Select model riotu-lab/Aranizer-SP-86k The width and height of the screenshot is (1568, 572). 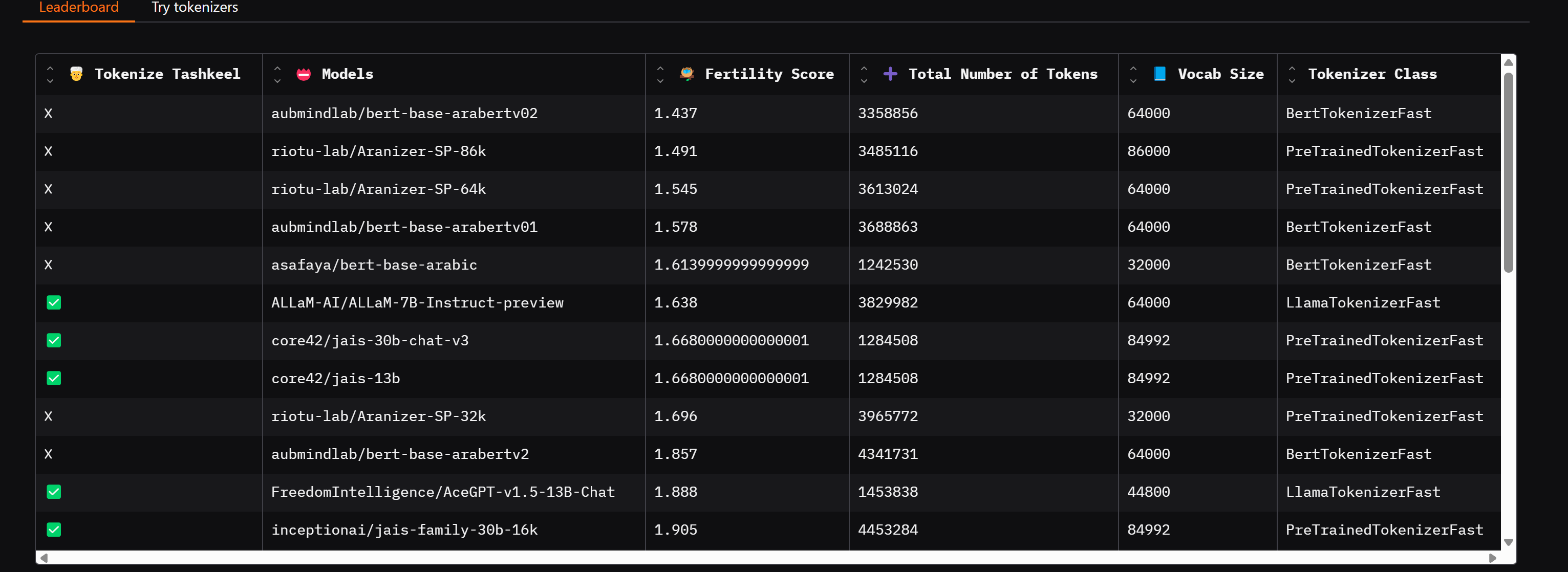pyautogui.click(x=379, y=151)
